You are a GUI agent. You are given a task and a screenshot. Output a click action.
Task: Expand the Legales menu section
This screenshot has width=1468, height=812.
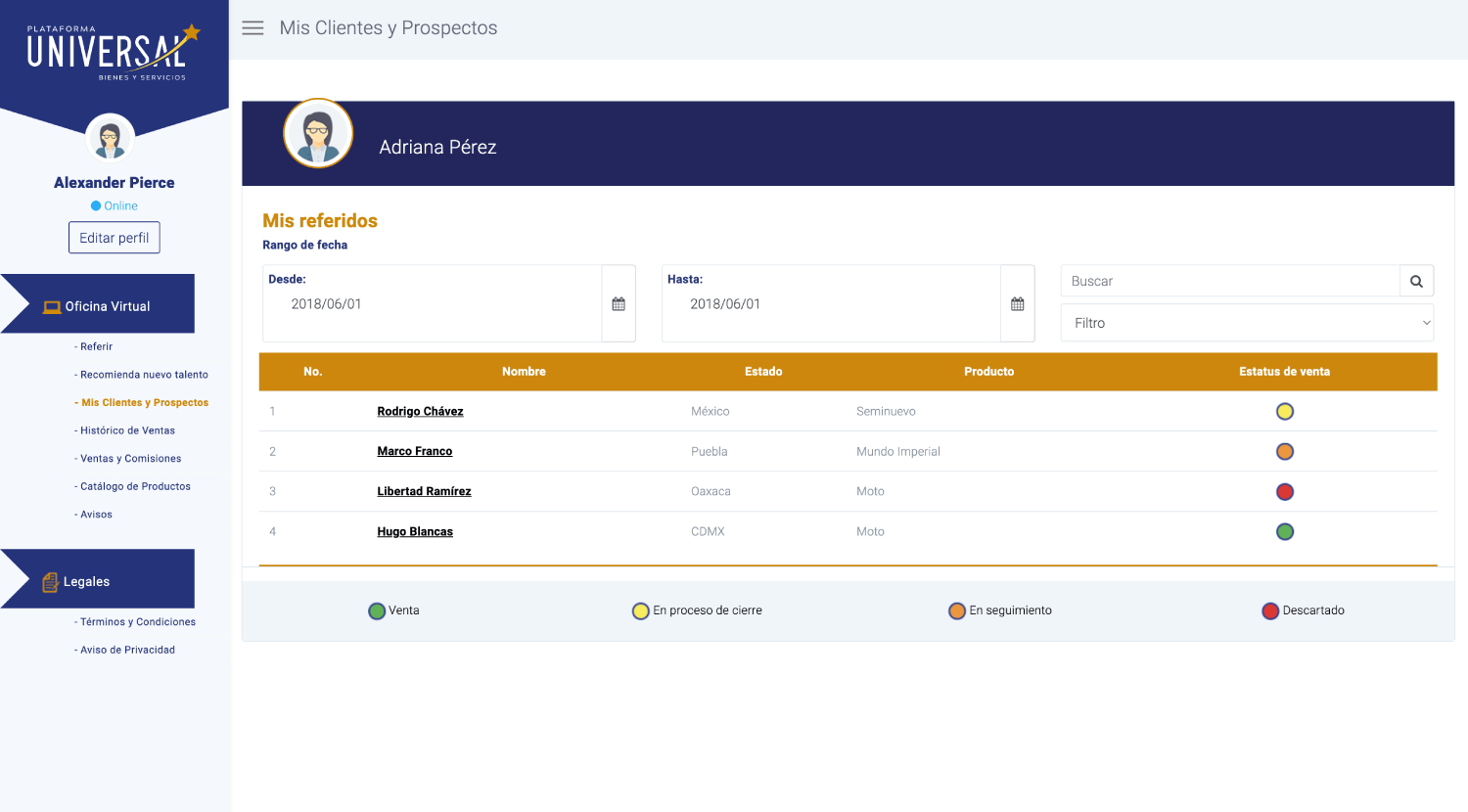pyautogui.click(x=98, y=579)
